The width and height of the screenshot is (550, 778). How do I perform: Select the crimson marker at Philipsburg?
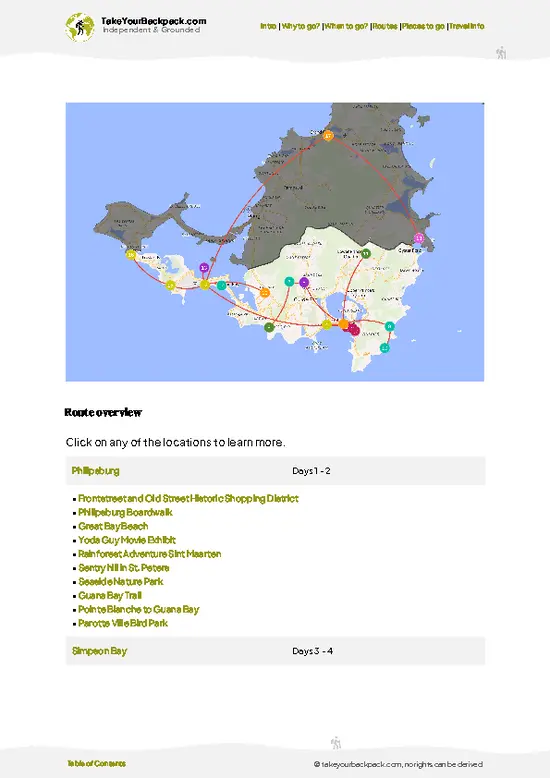[x=354, y=329]
